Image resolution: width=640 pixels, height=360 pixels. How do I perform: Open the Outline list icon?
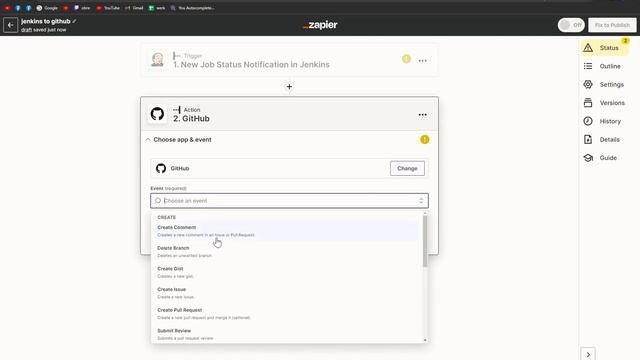point(588,66)
